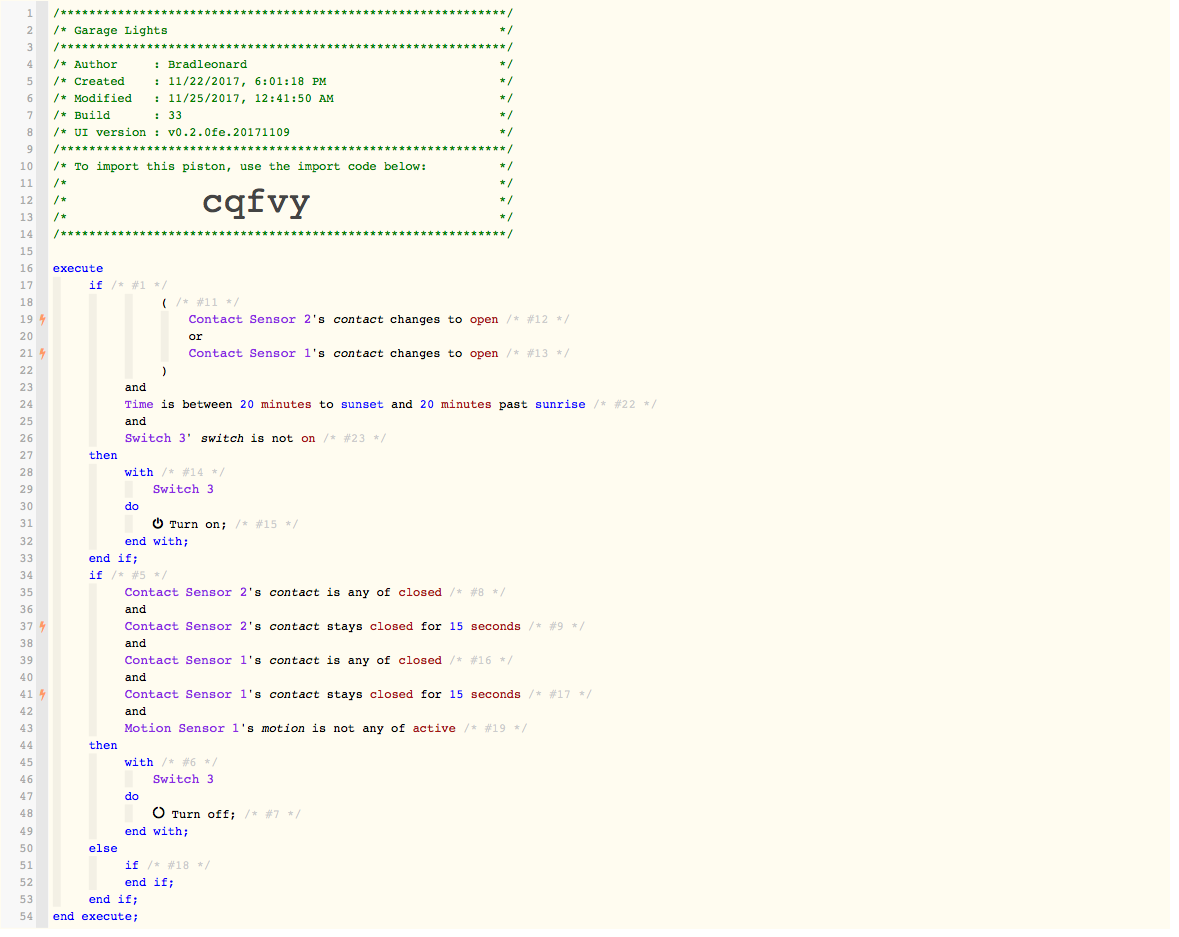Click the 'Turn off;' action
This screenshot has width=1179, height=937.
click(203, 814)
